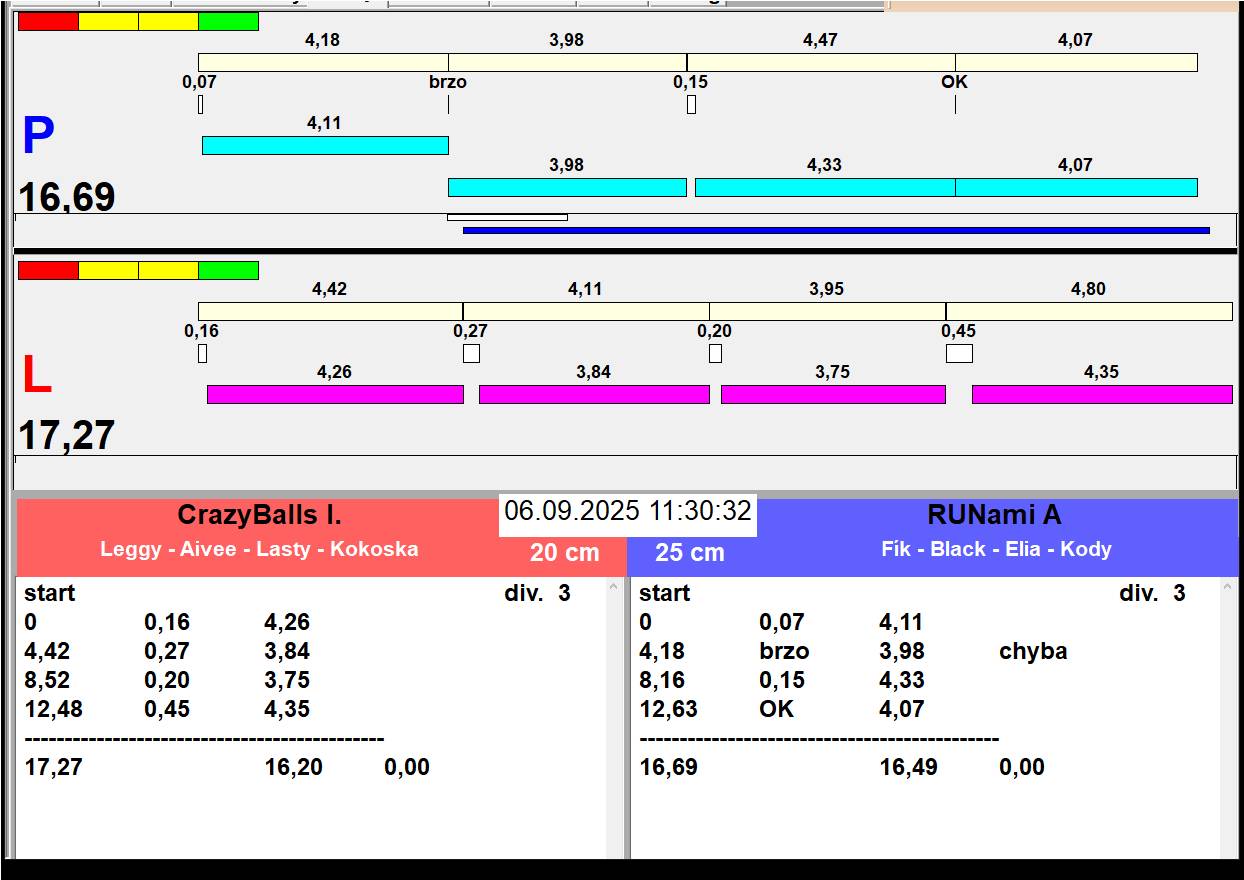Click the blue progress line in the P lane
The image size is (1244, 880).
click(836, 230)
